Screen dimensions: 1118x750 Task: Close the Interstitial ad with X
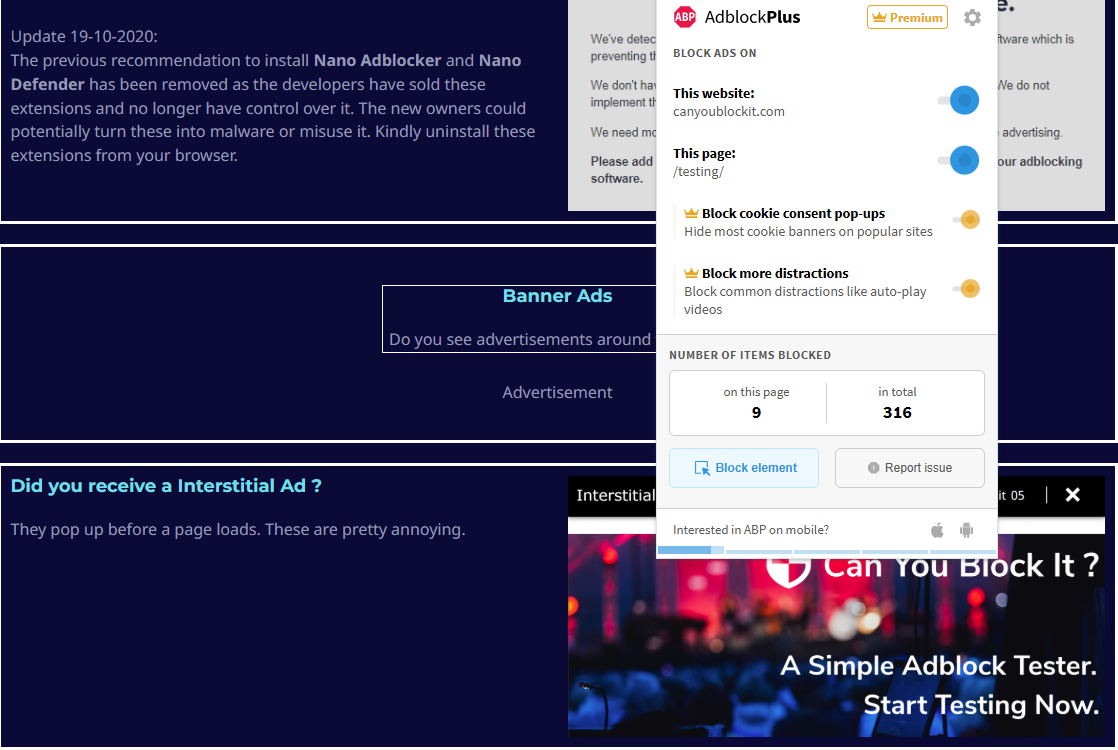click(x=1072, y=495)
